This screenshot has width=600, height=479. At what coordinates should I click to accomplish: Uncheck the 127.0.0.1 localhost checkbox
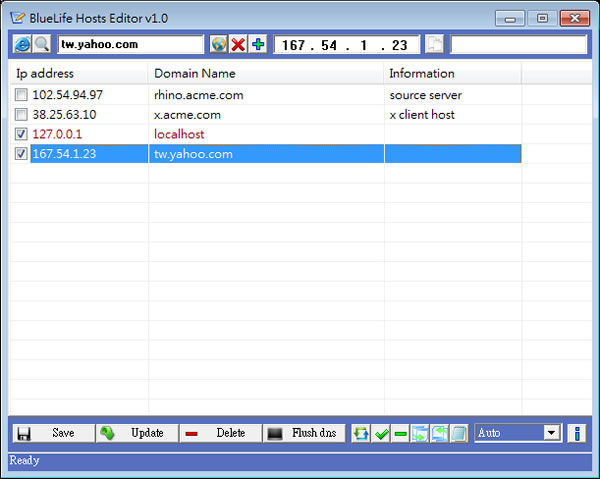22,134
